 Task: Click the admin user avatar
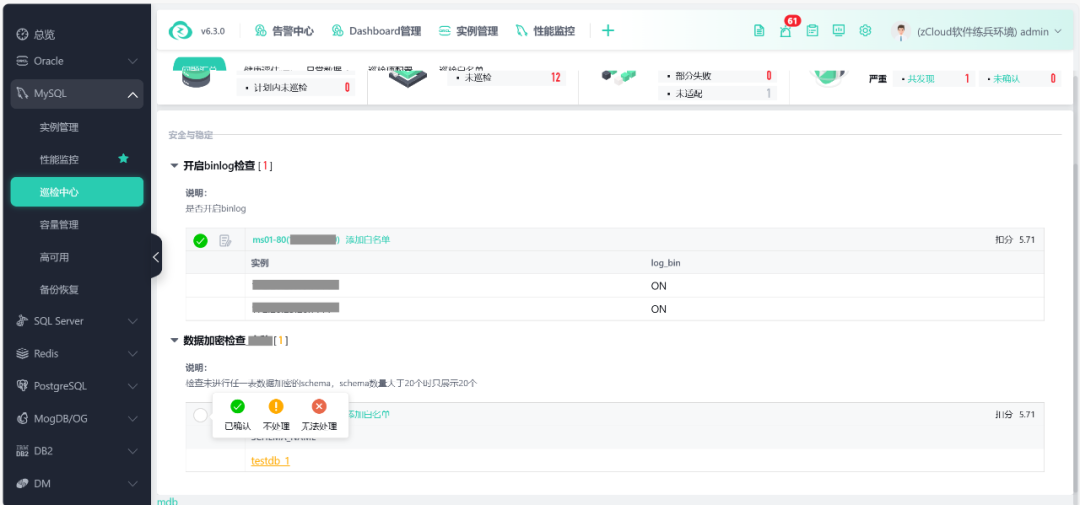[901, 31]
